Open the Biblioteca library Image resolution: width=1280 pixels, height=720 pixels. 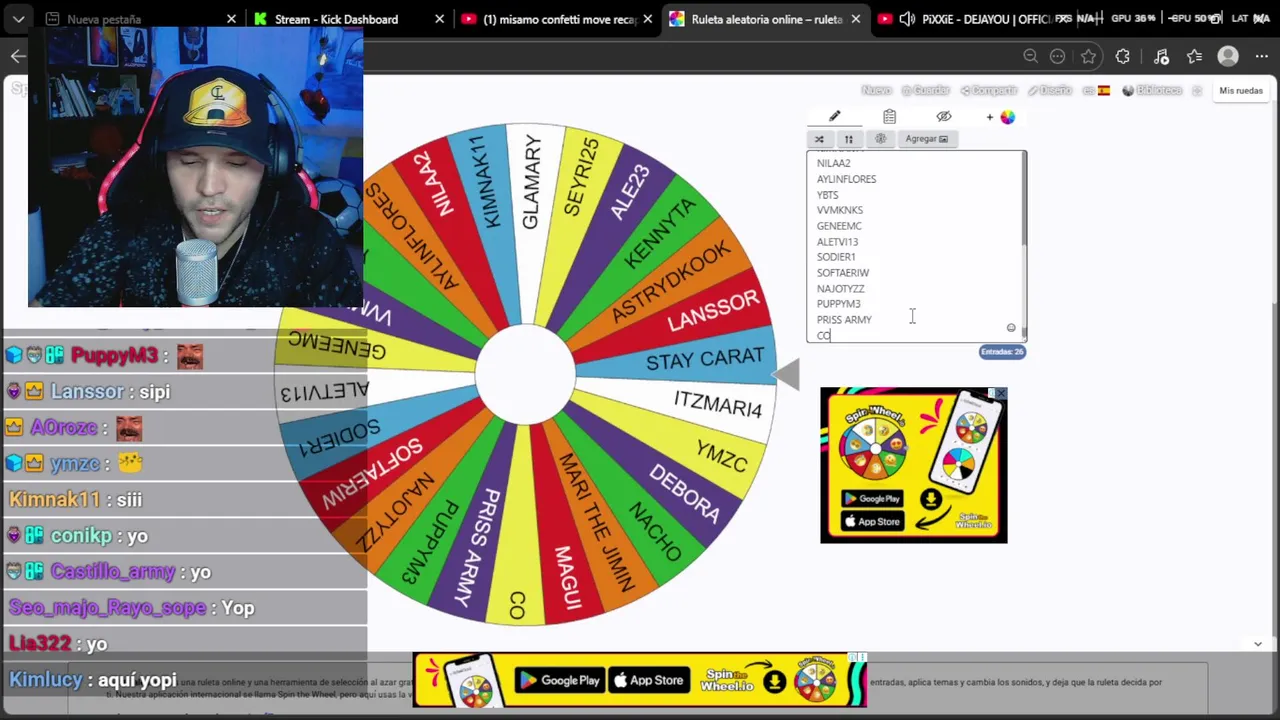point(1153,91)
